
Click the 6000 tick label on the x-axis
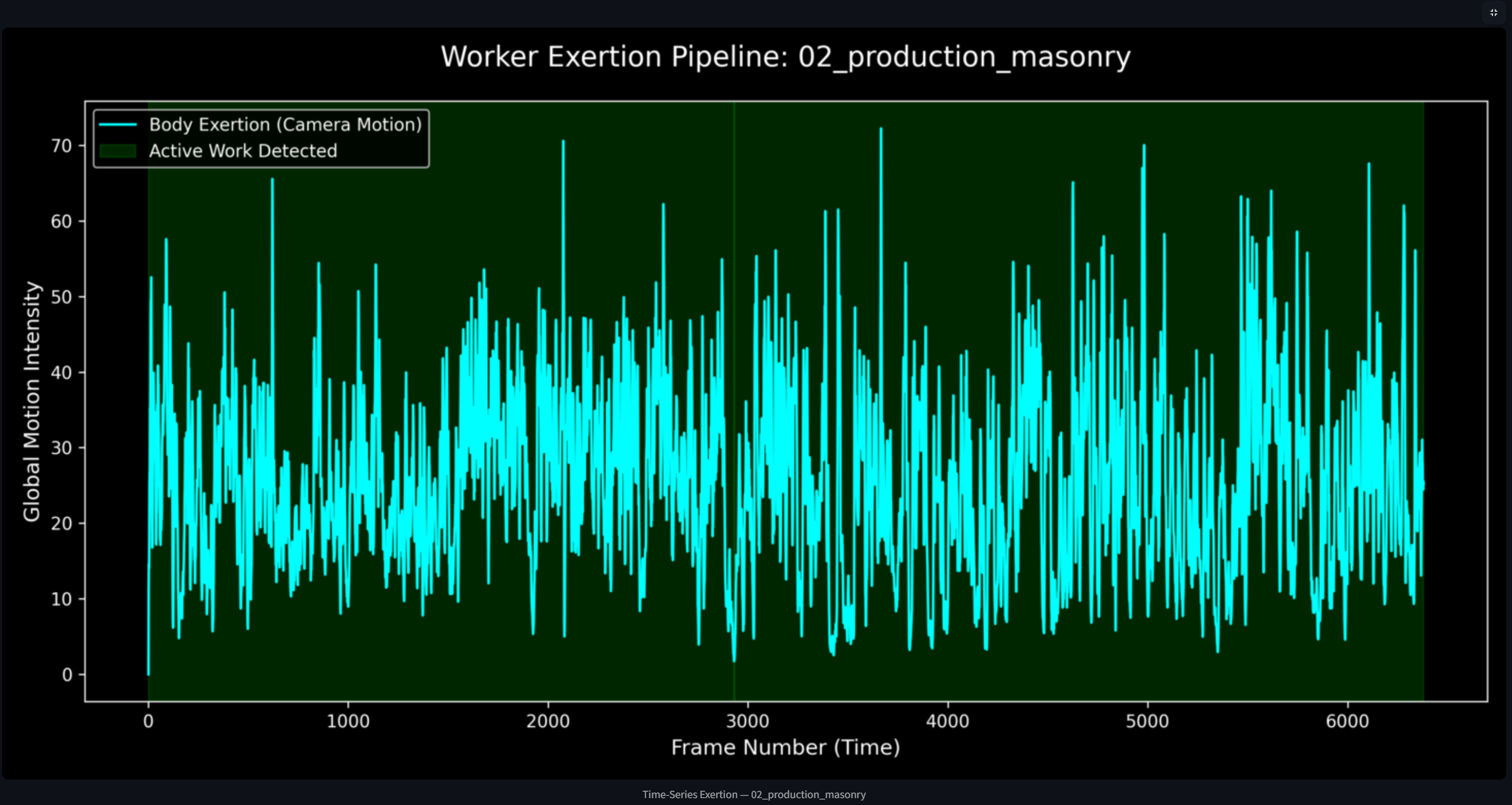(1347, 721)
